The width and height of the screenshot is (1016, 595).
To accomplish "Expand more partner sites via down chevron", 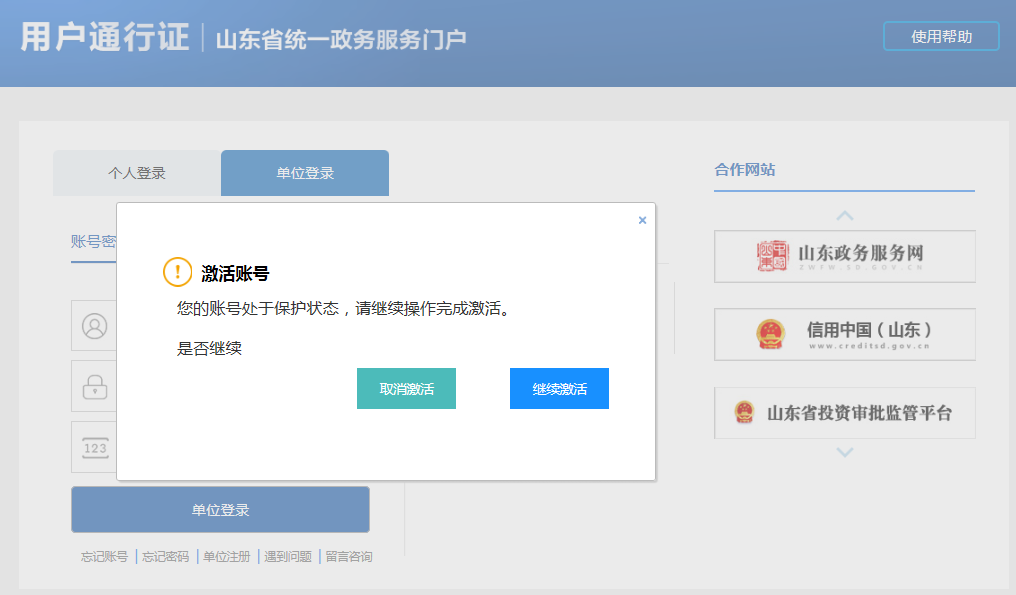I will tap(845, 452).
